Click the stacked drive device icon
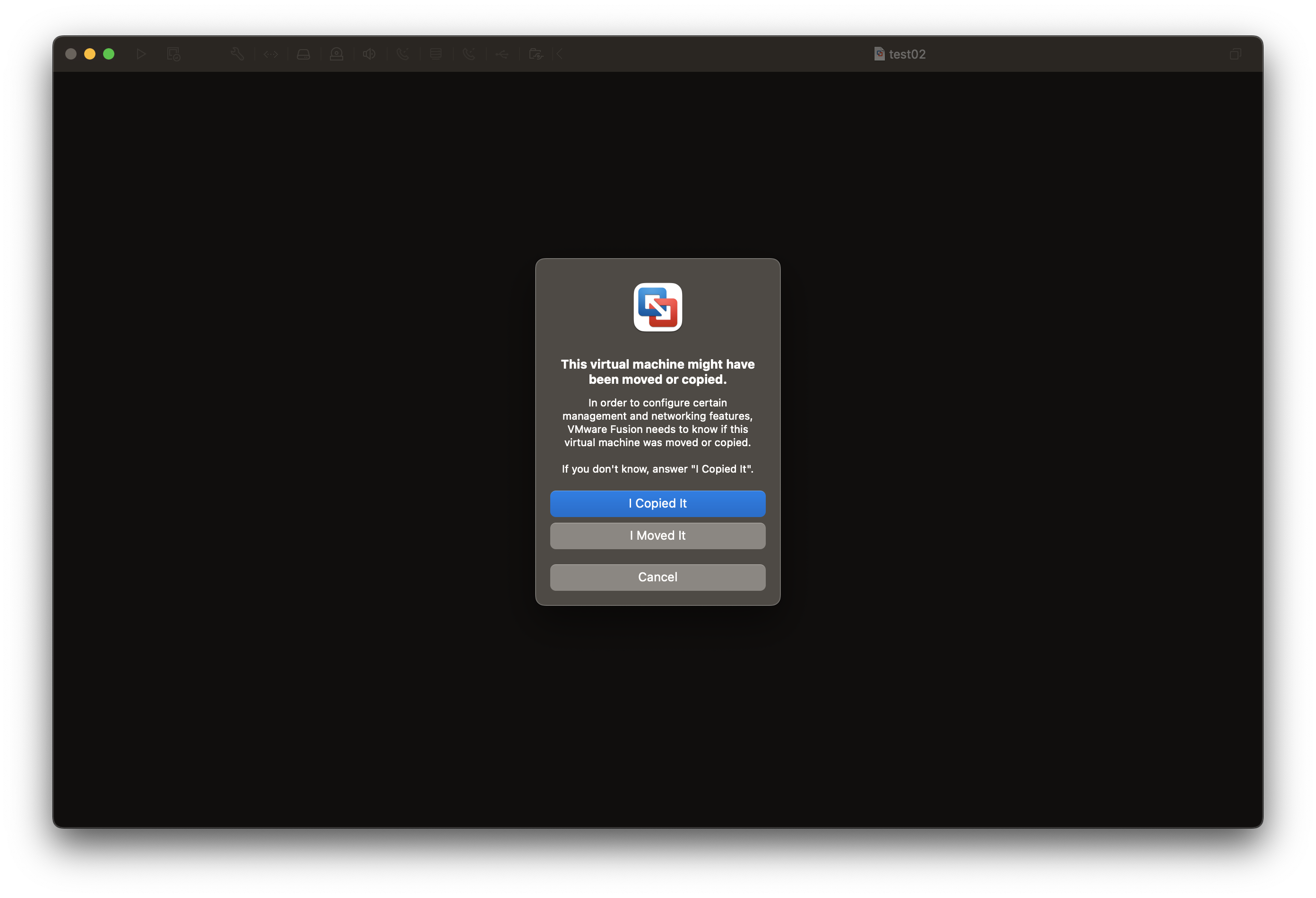Viewport: 1316px width, 898px height. 435,54
